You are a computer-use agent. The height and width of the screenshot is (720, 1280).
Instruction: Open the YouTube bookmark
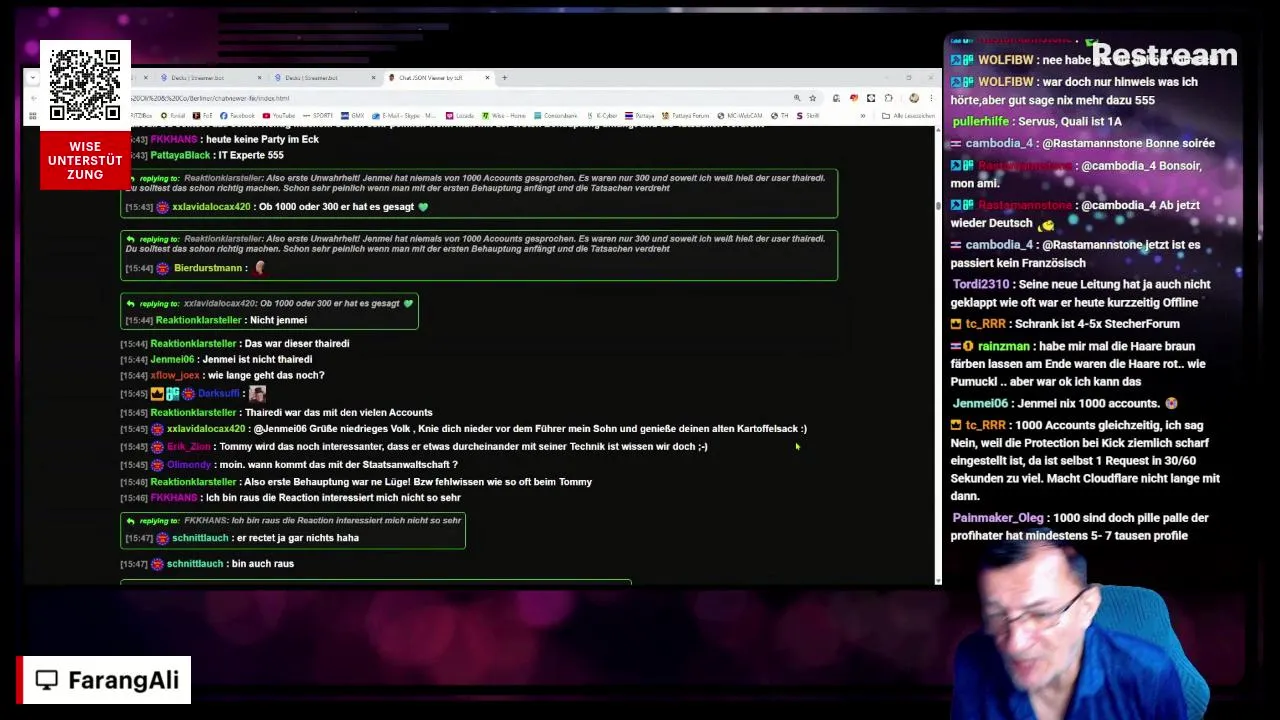coord(279,116)
